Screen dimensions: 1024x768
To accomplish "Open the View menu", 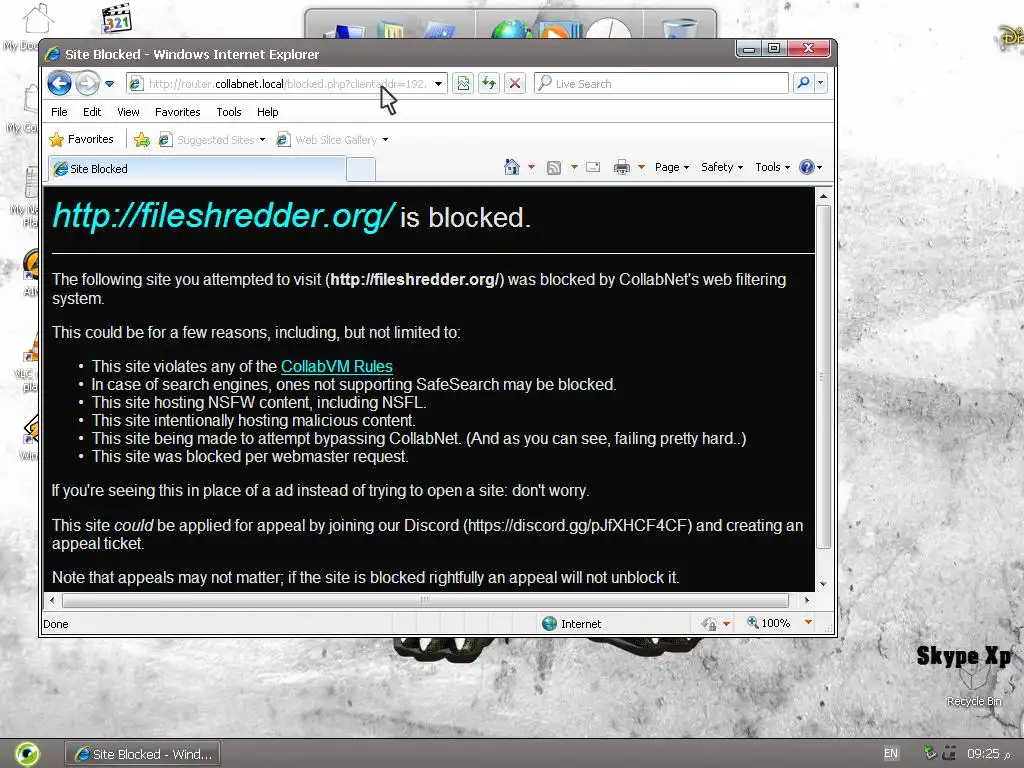I will pos(129,112).
